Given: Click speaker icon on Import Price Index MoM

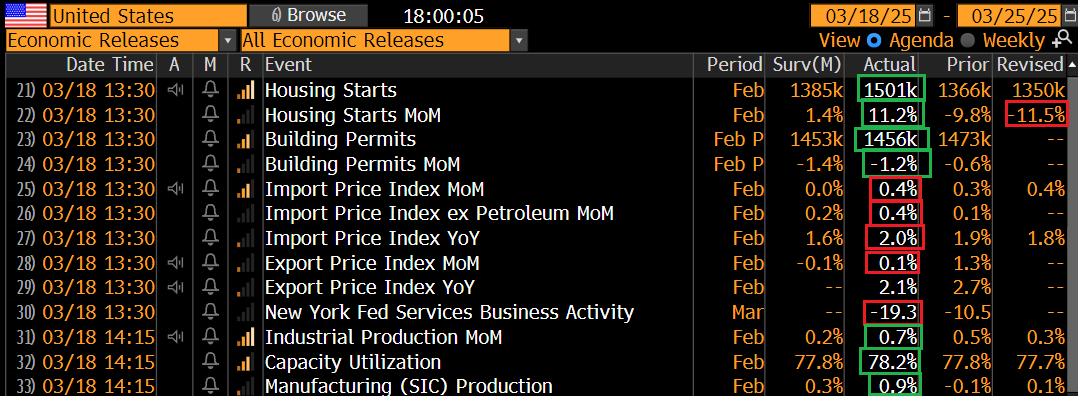Looking at the screenshot, I should tap(175, 189).
